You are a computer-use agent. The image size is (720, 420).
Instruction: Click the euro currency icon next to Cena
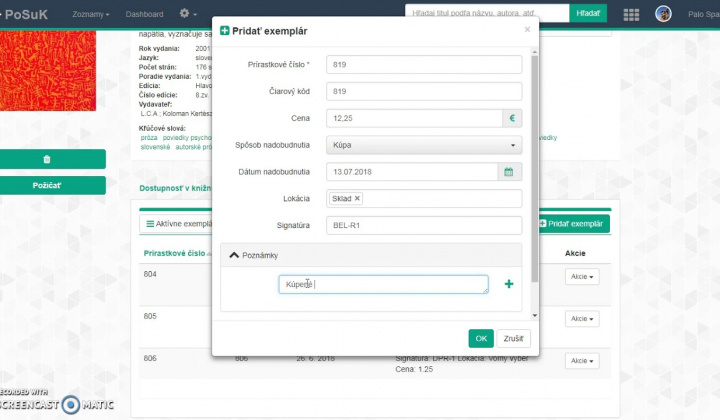511,118
